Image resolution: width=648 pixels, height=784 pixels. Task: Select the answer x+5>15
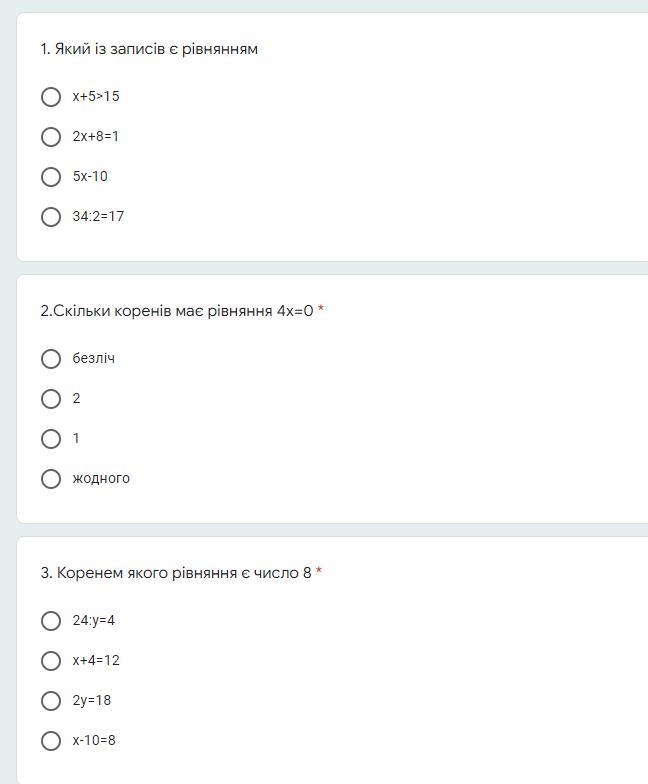(50, 96)
